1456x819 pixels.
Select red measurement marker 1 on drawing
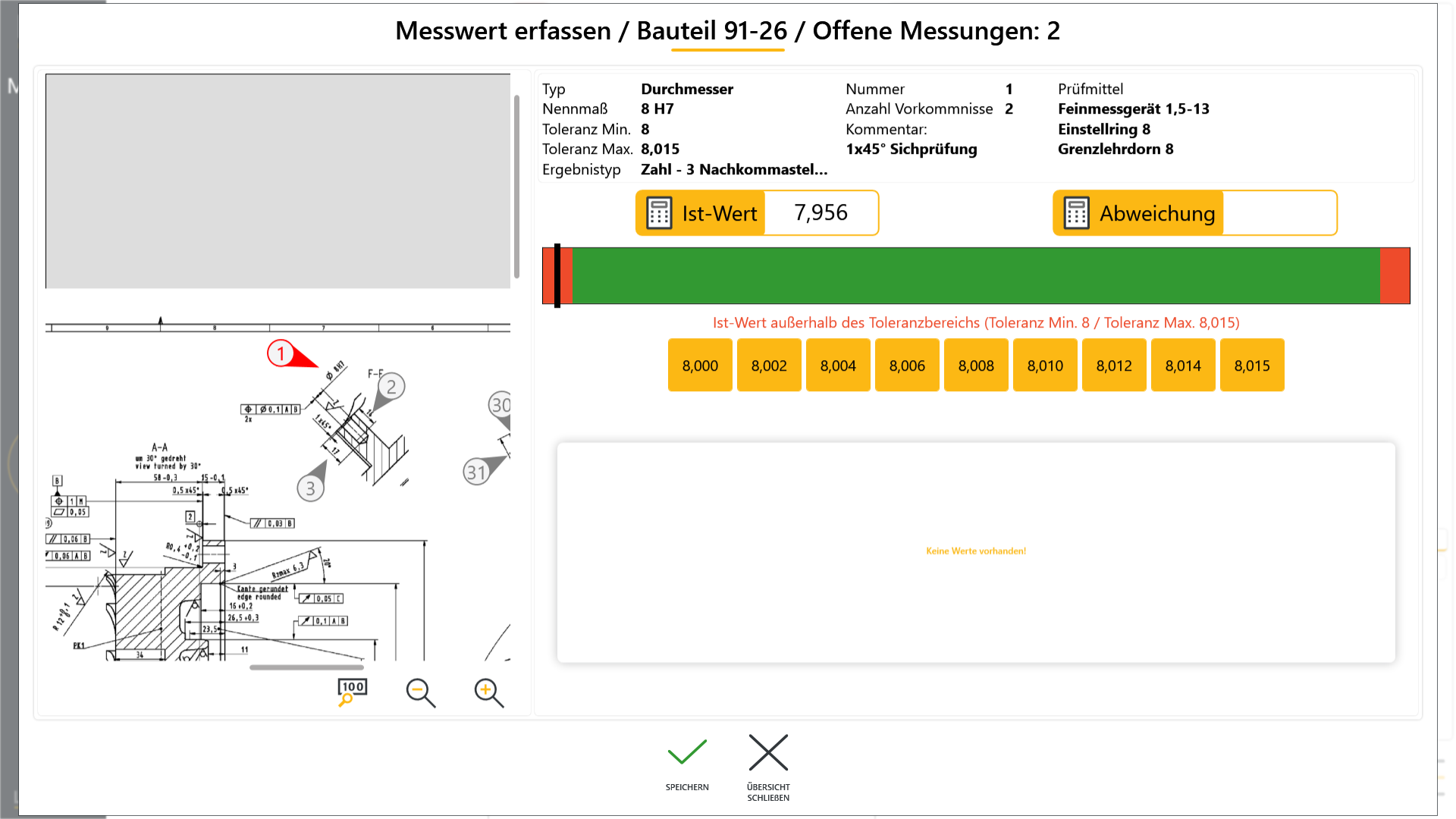tap(281, 353)
